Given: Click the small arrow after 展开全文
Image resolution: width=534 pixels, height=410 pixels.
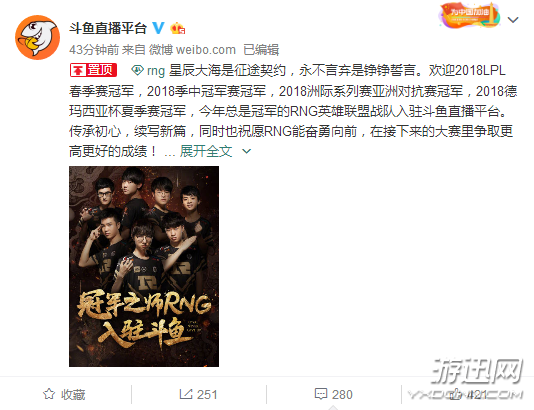Looking at the screenshot, I should [x=247, y=151].
